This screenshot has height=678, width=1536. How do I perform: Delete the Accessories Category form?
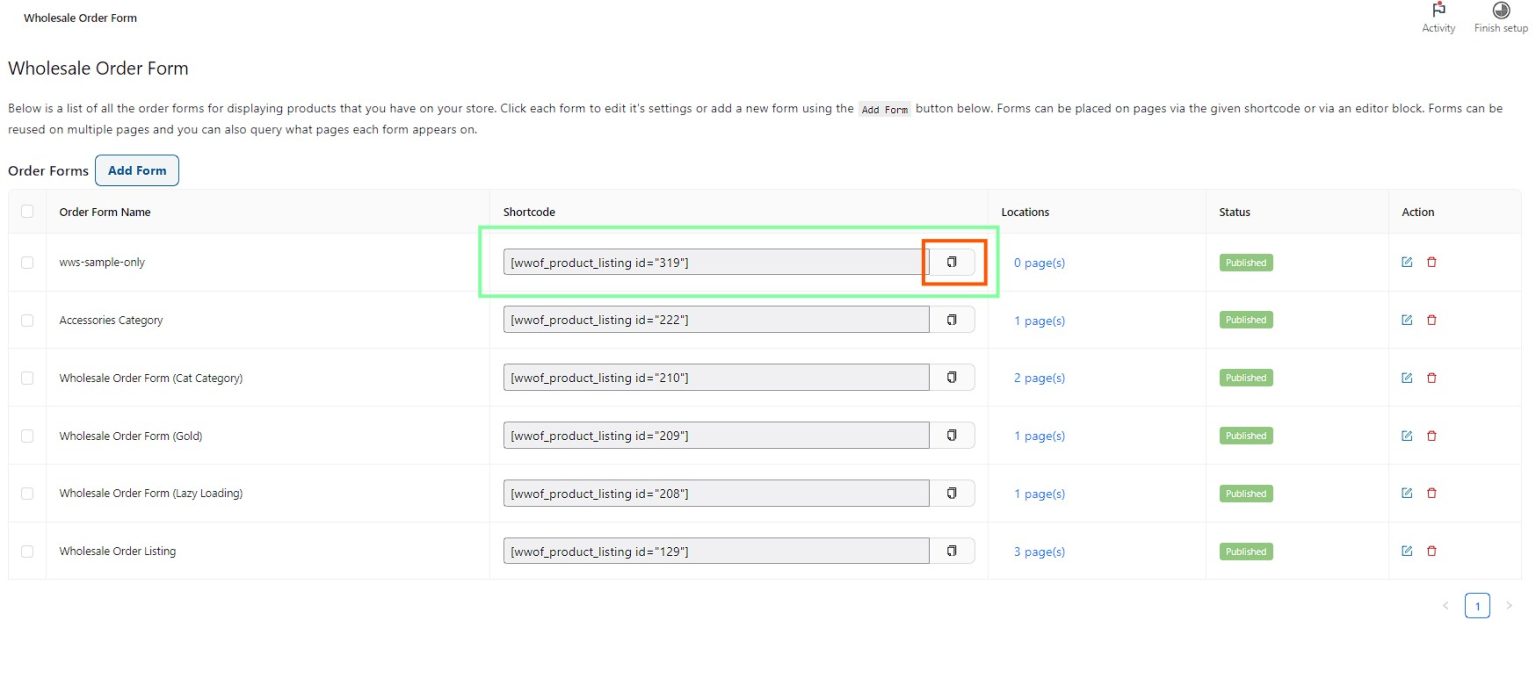1432,319
